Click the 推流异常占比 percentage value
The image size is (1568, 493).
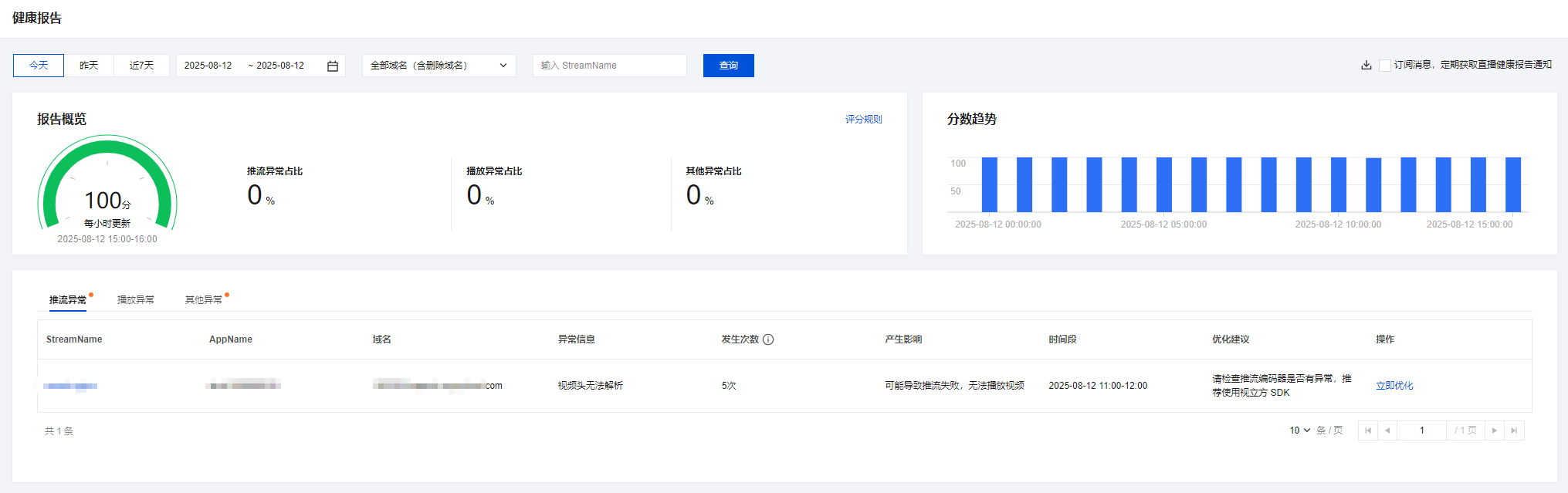point(261,195)
